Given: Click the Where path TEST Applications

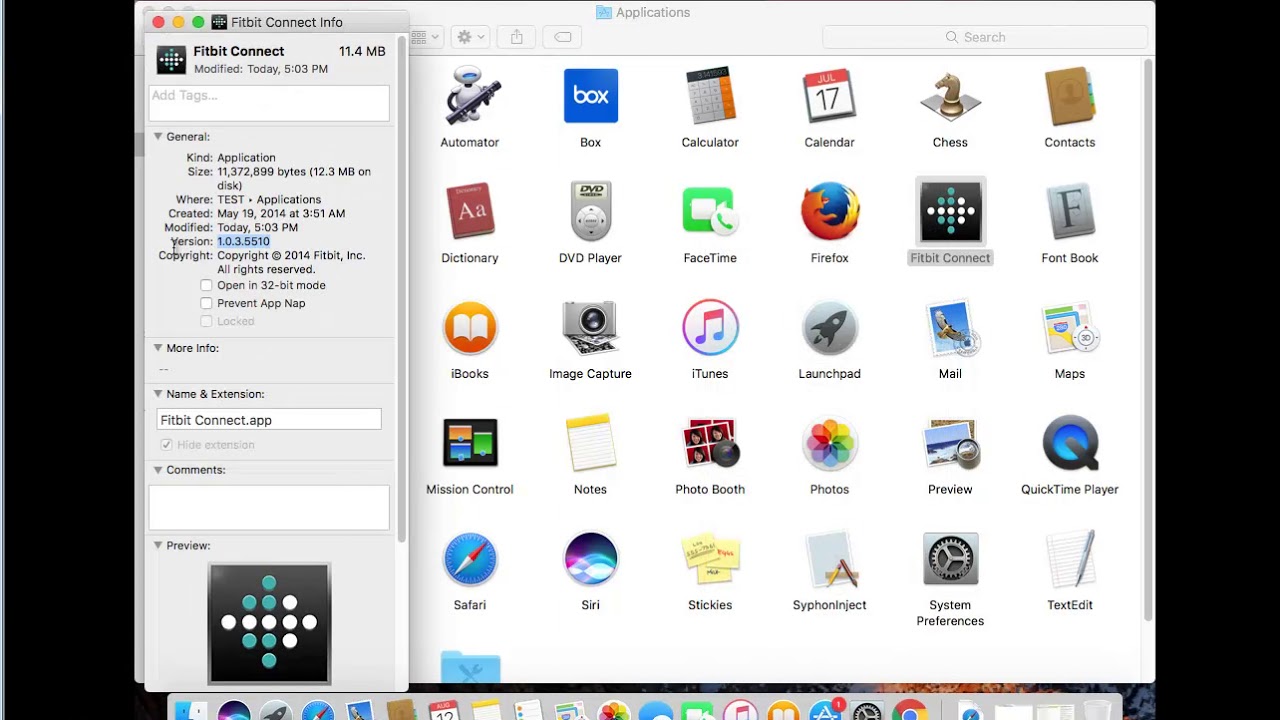Looking at the screenshot, I should click(x=269, y=199).
